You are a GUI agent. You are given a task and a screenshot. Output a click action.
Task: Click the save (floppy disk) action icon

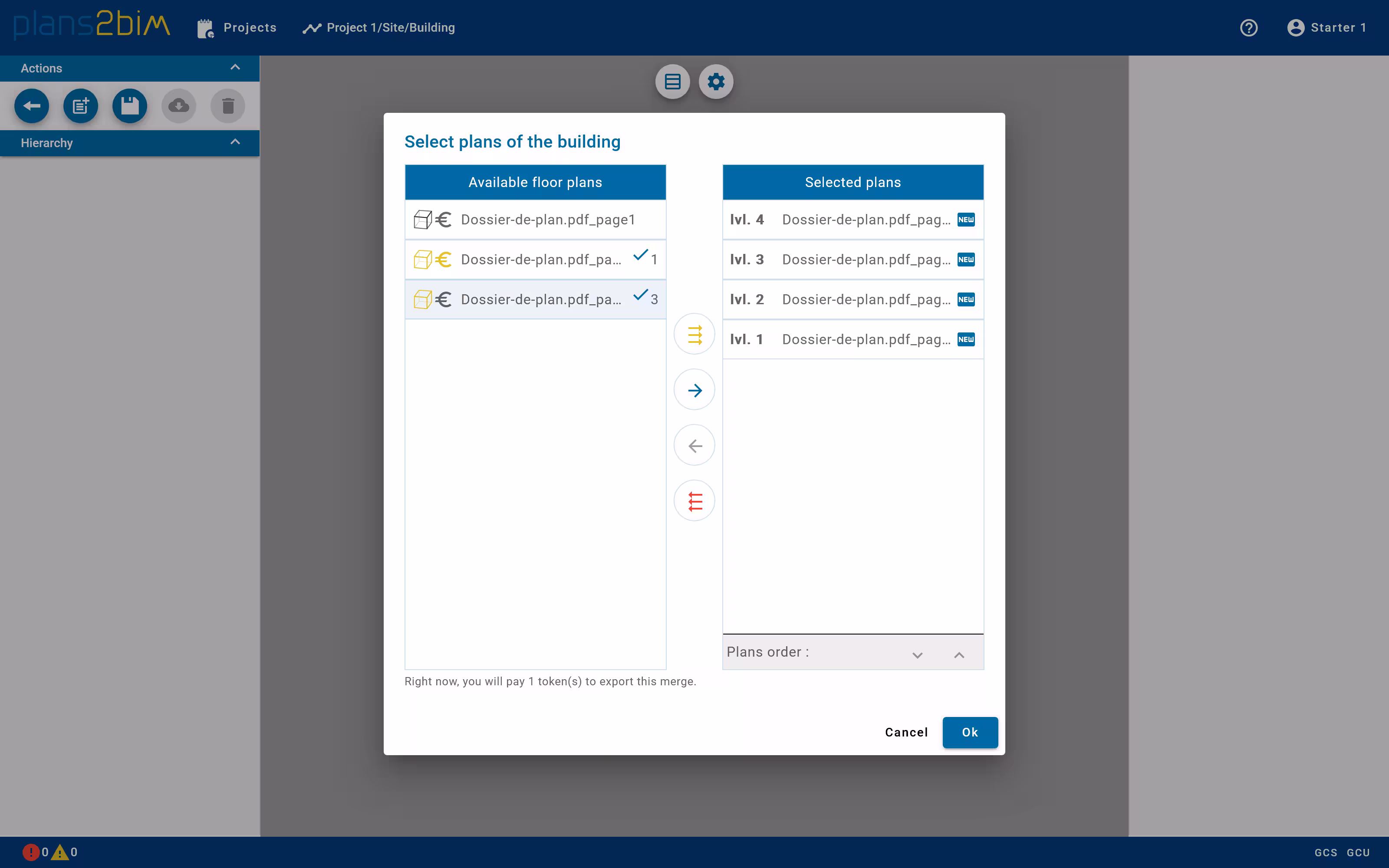(130, 105)
